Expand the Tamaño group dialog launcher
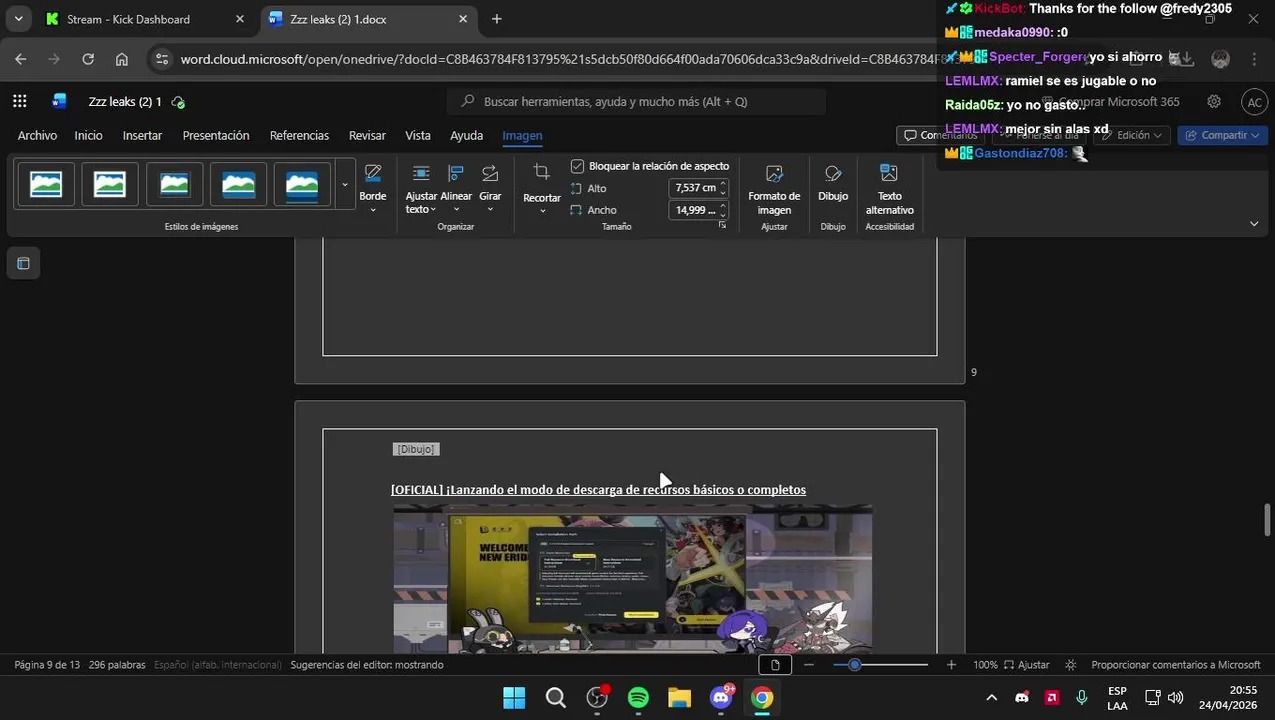 [722, 226]
